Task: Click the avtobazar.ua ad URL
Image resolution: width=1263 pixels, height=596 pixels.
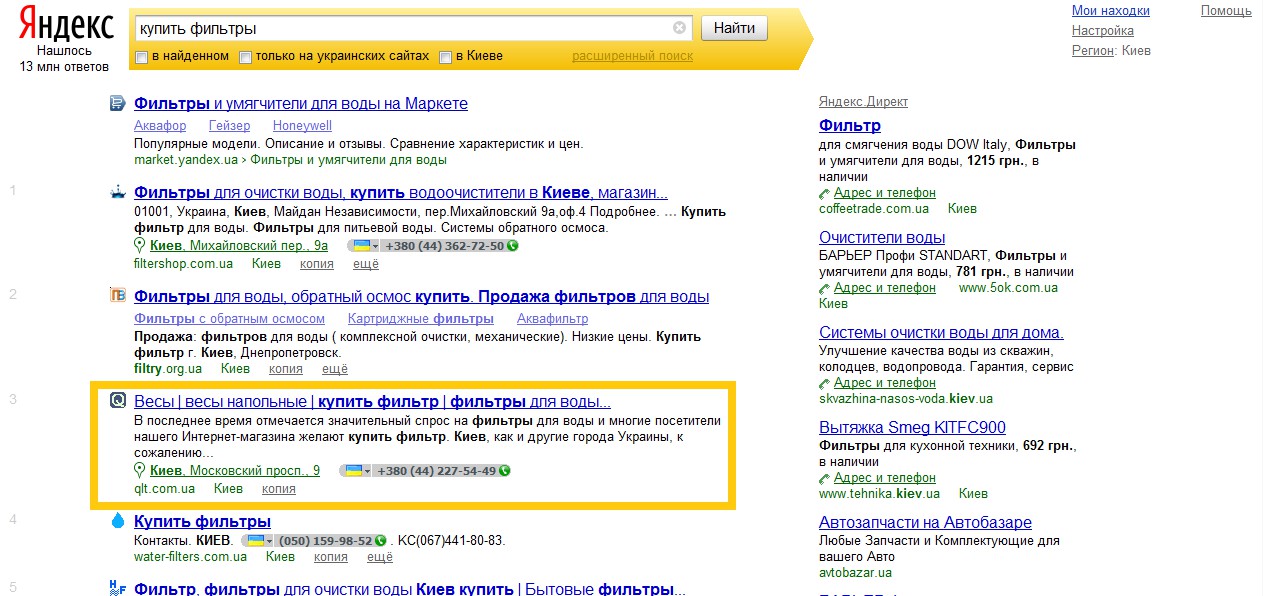Action: pyautogui.click(x=855, y=573)
